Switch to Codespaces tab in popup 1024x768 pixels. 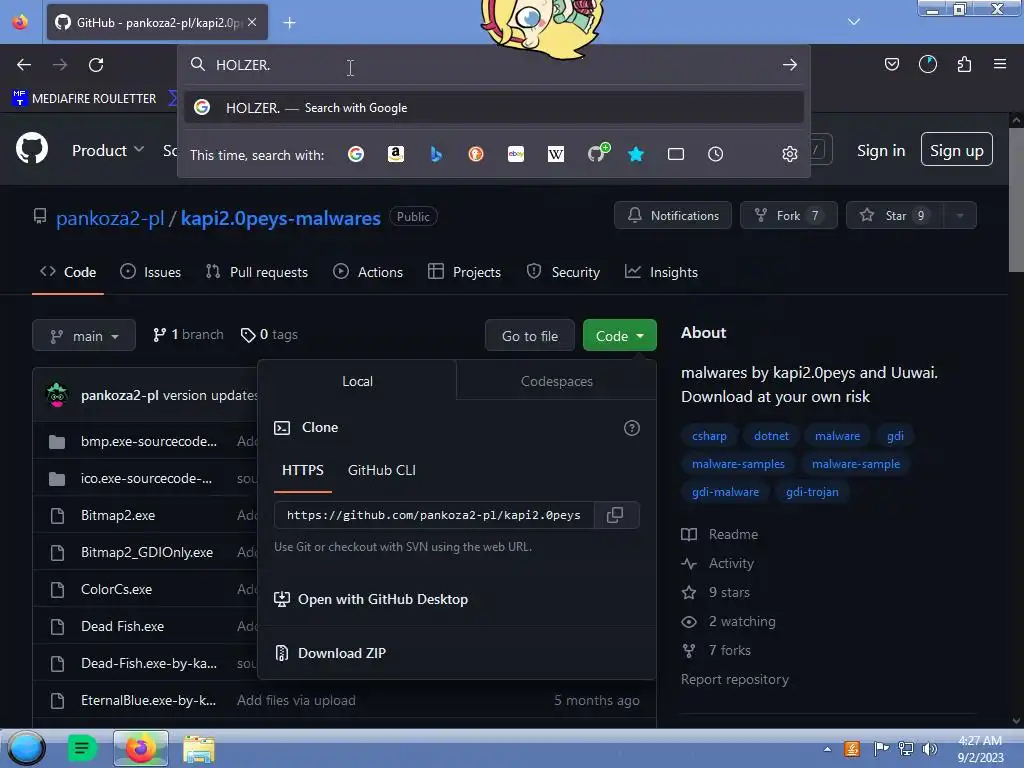[556, 381]
